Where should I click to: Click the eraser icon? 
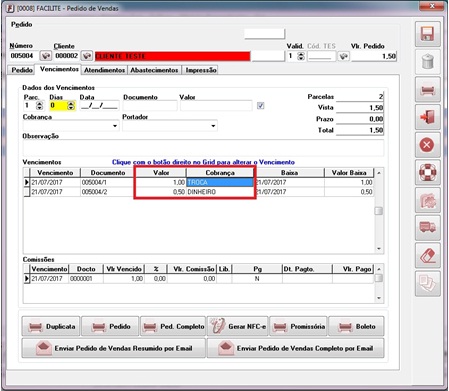pyautogui.click(x=428, y=256)
